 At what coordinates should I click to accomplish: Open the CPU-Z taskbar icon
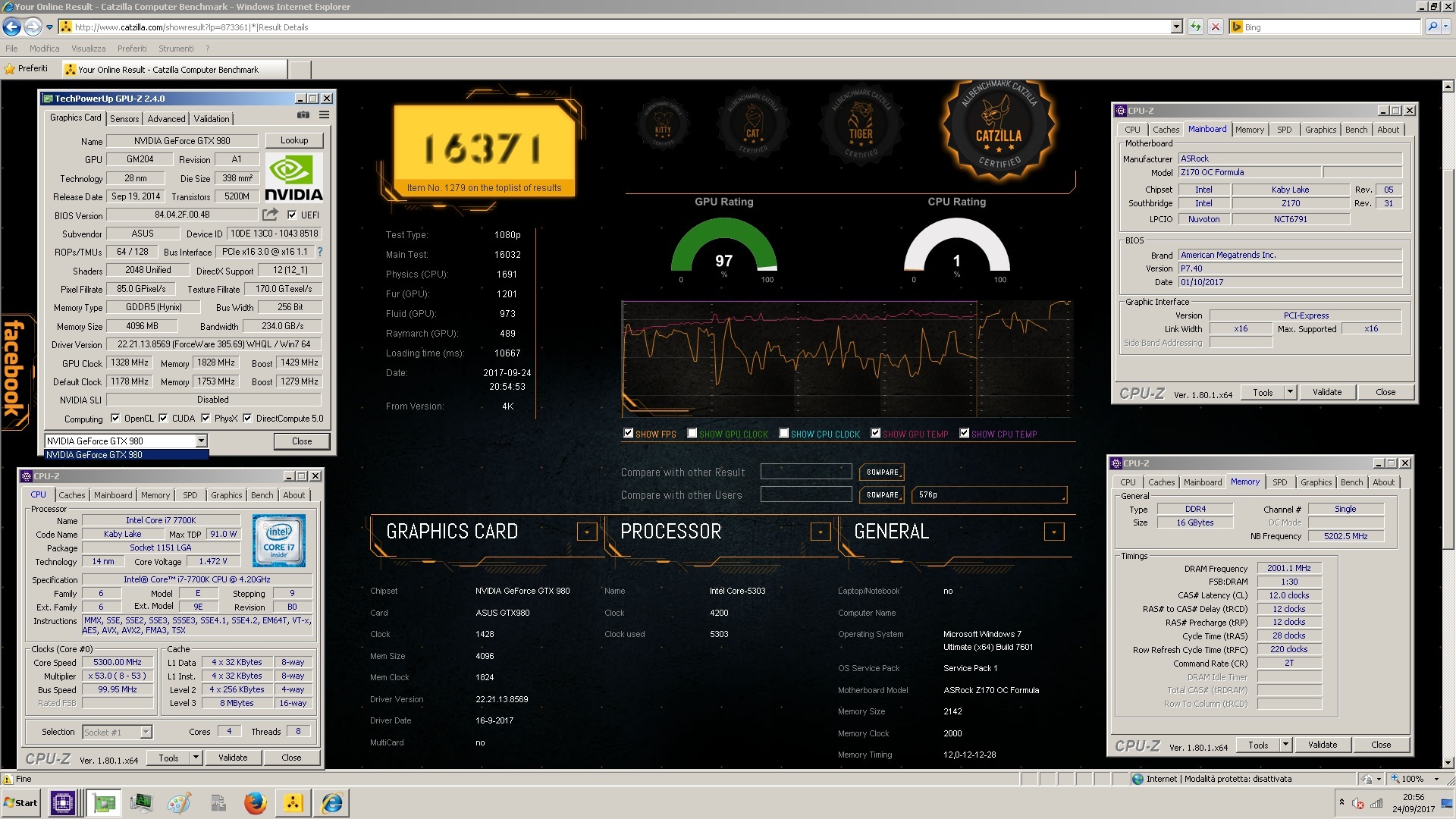(62, 802)
